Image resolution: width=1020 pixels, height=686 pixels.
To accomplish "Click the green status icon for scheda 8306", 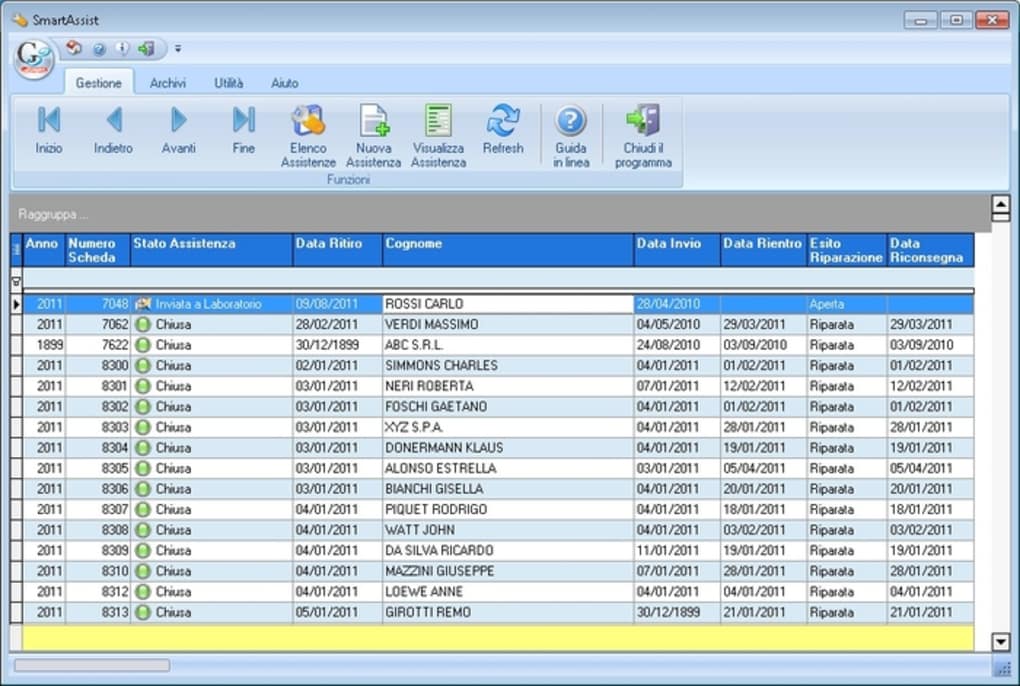I will (x=143, y=489).
